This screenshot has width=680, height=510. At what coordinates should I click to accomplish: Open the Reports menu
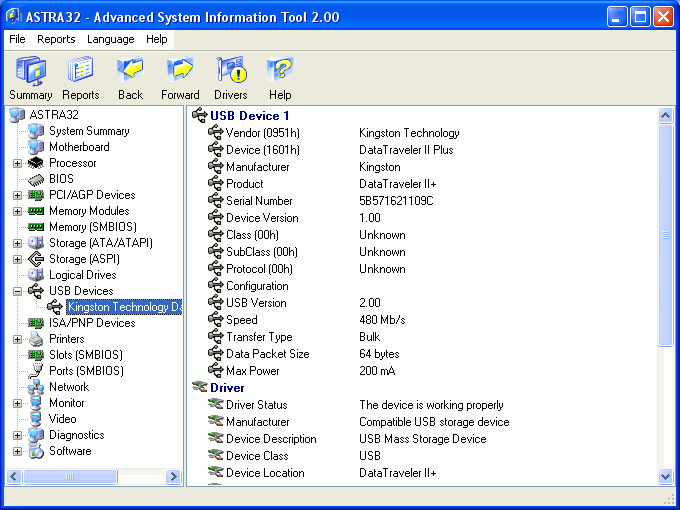56,39
